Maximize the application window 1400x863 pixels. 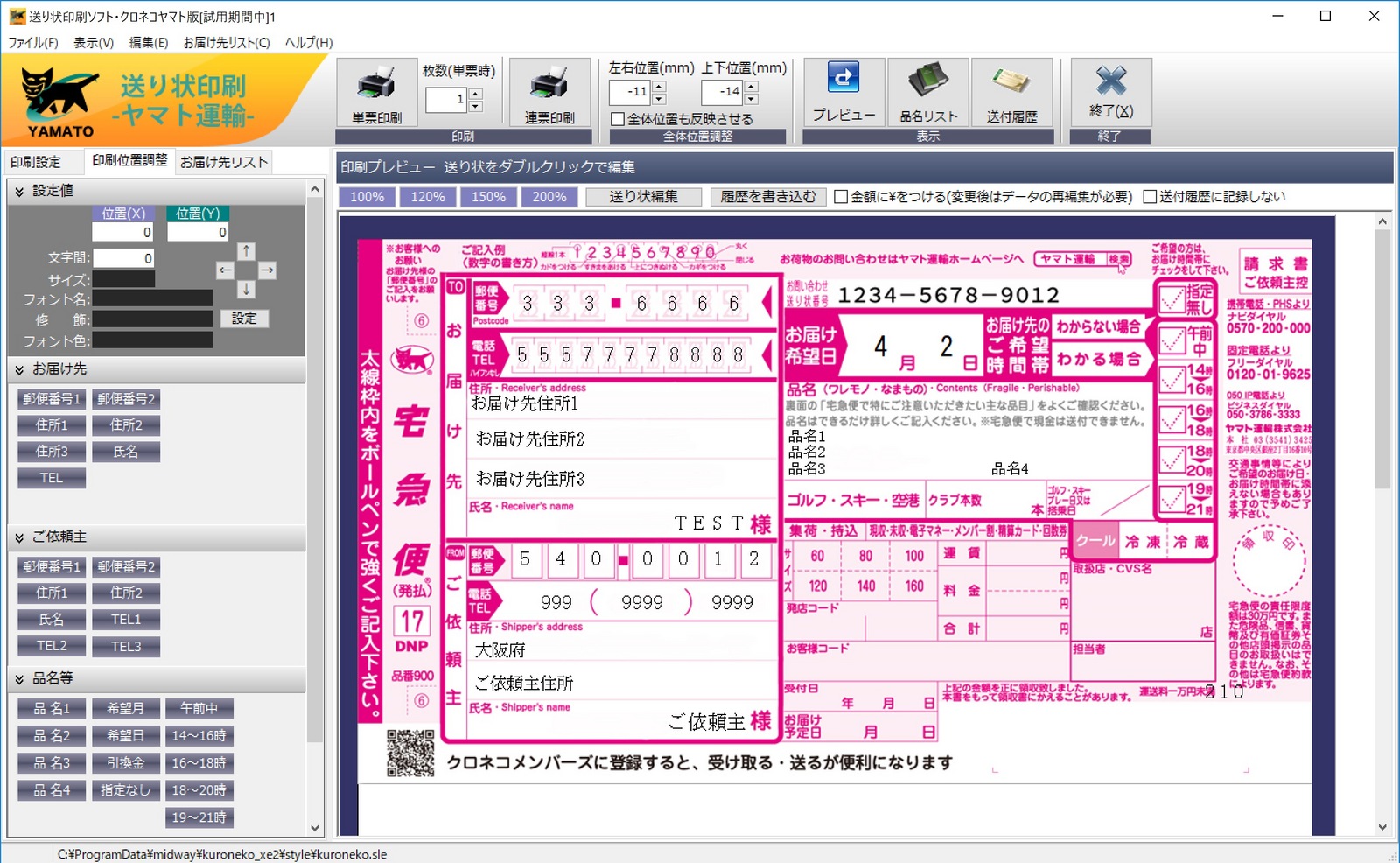1326,16
